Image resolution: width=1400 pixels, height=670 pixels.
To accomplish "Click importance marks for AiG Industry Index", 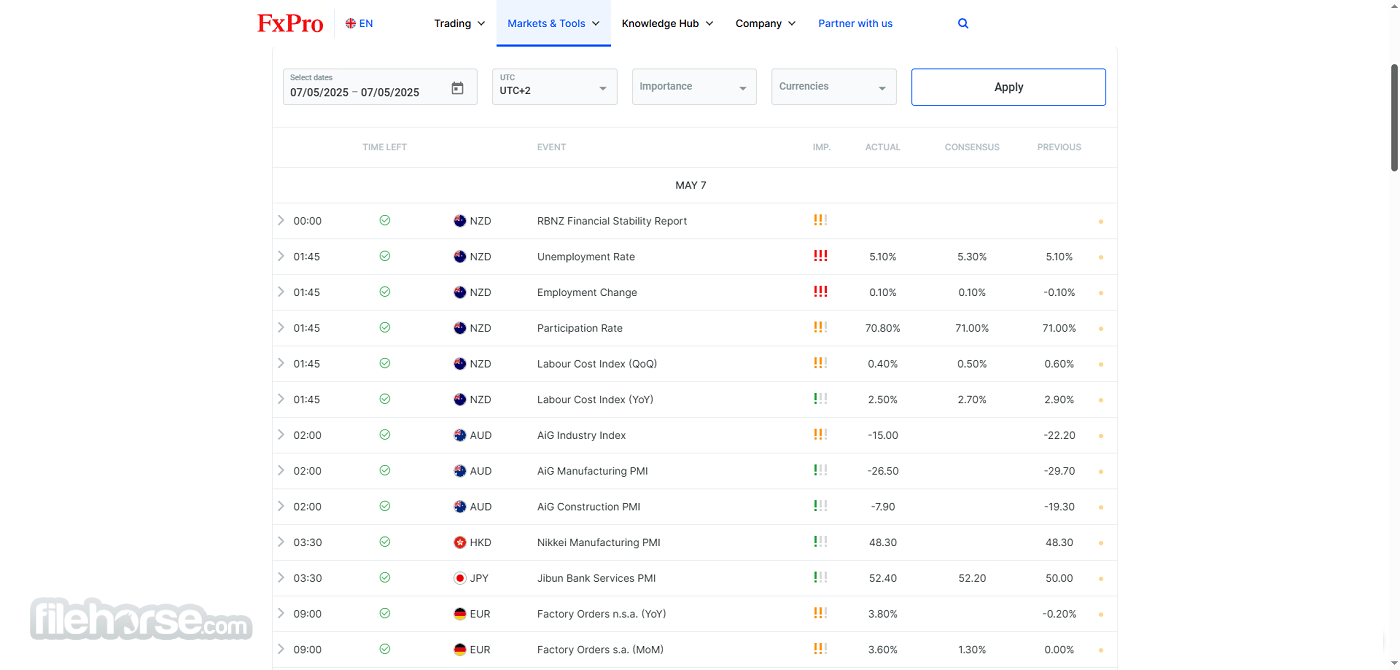I will [820, 435].
